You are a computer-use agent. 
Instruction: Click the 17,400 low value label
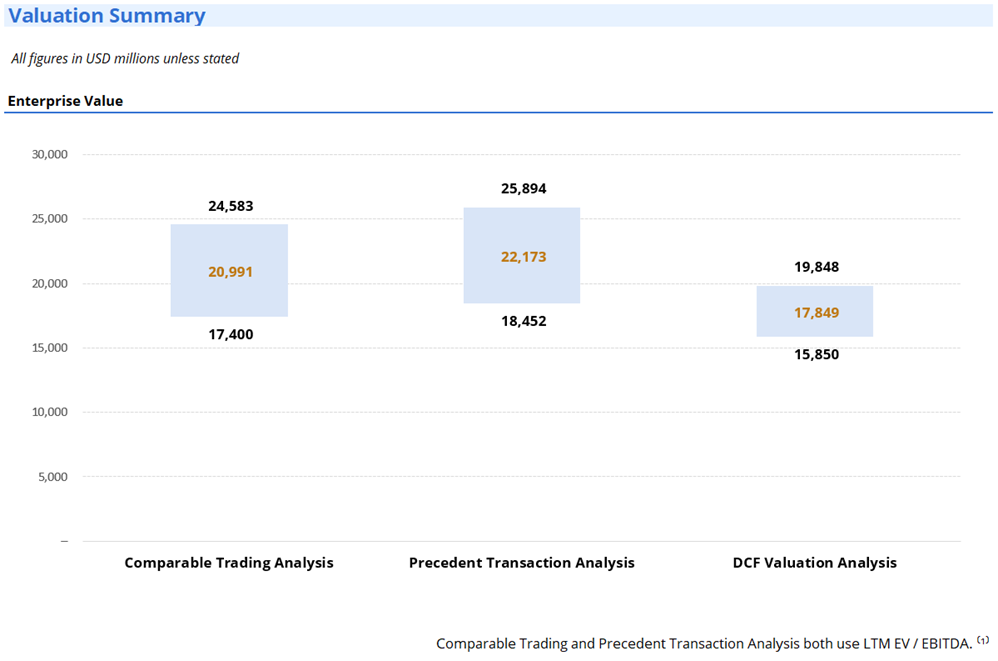[x=231, y=334]
